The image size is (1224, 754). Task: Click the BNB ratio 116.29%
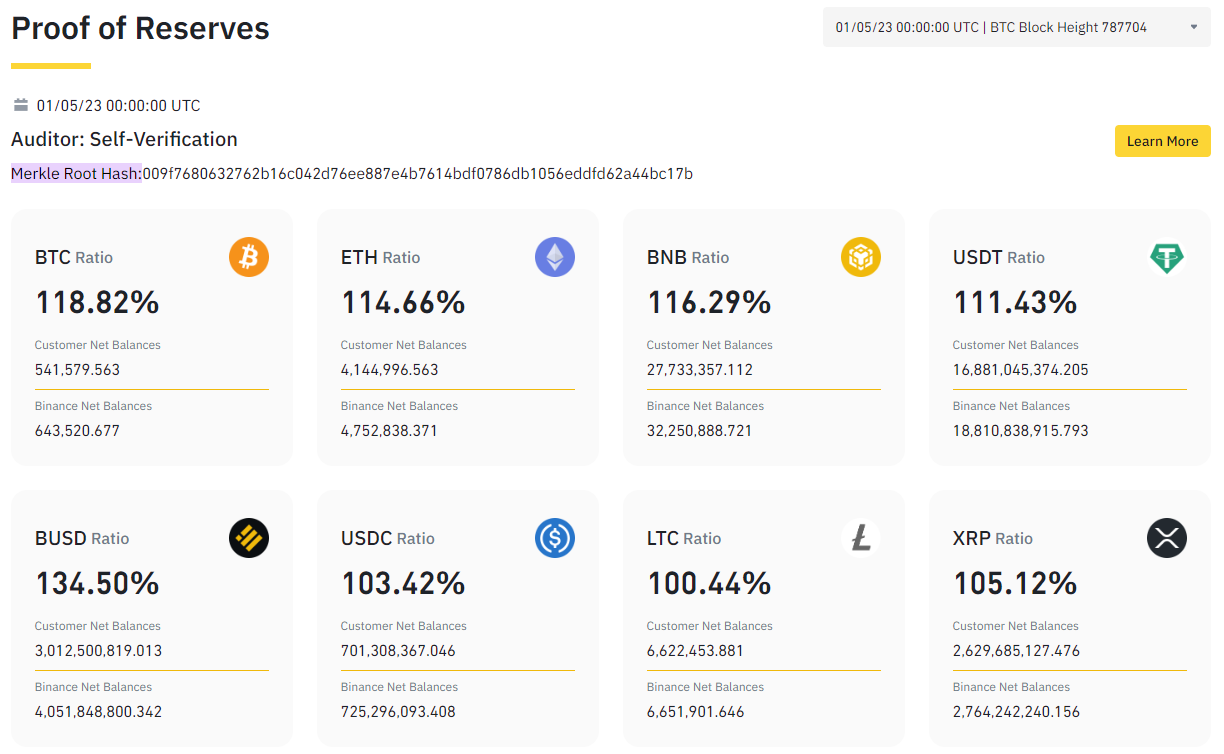click(x=709, y=302)
